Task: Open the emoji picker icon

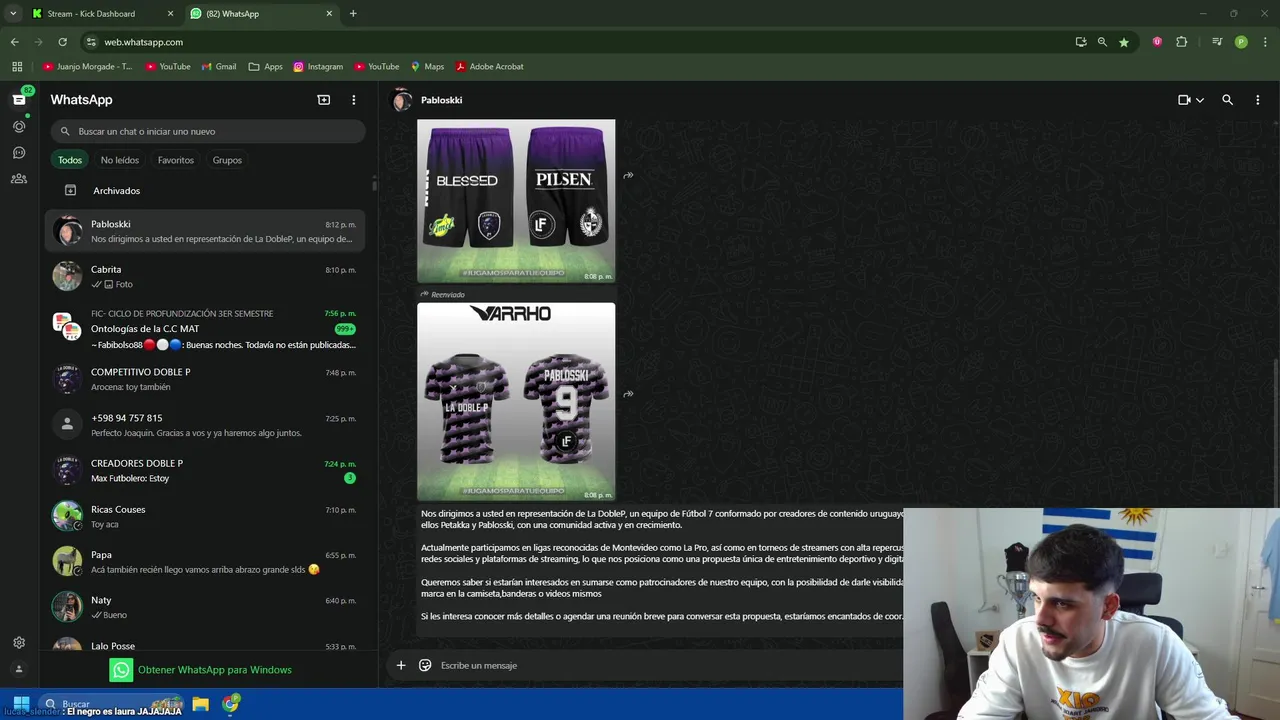Action: click(425, 665)
